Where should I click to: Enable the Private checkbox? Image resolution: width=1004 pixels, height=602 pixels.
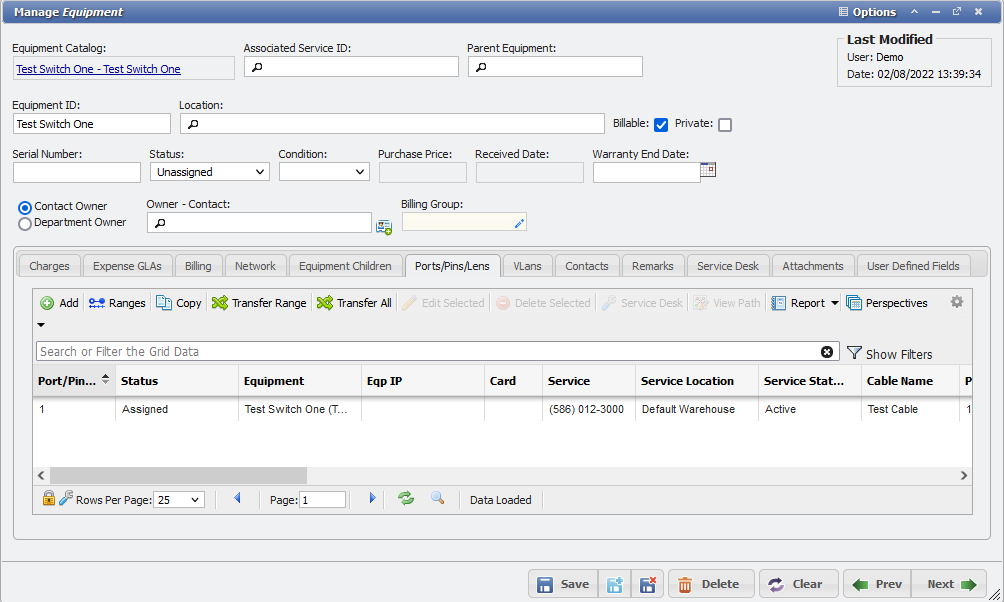[725, 125]
